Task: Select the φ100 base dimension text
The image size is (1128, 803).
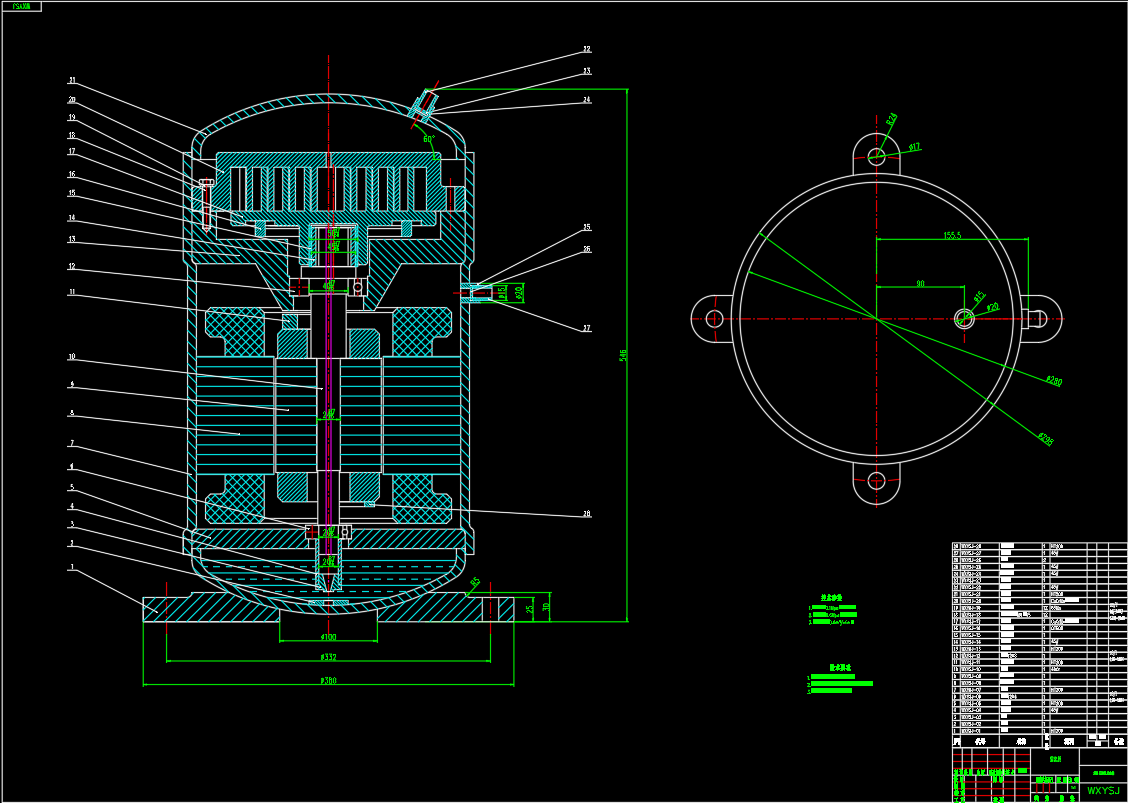Action: pyautogui.click(x=328, y=637)
